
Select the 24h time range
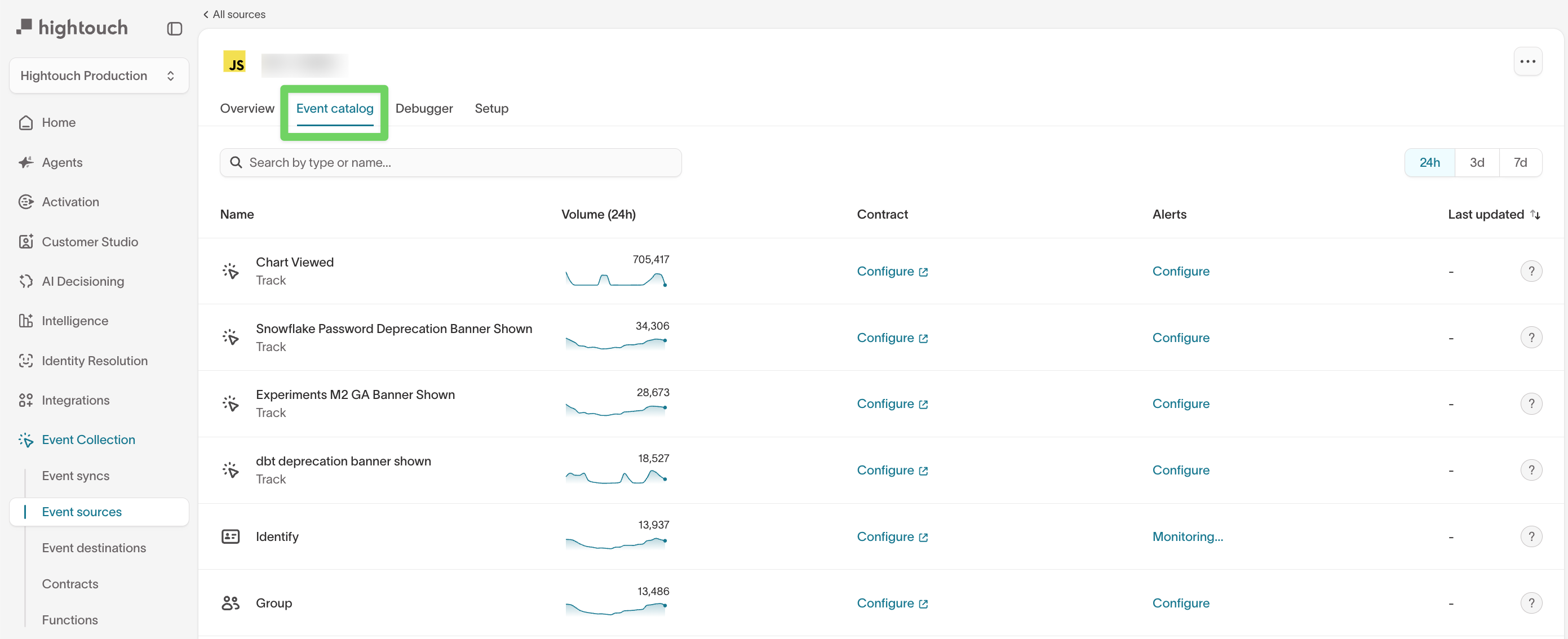1429,162
